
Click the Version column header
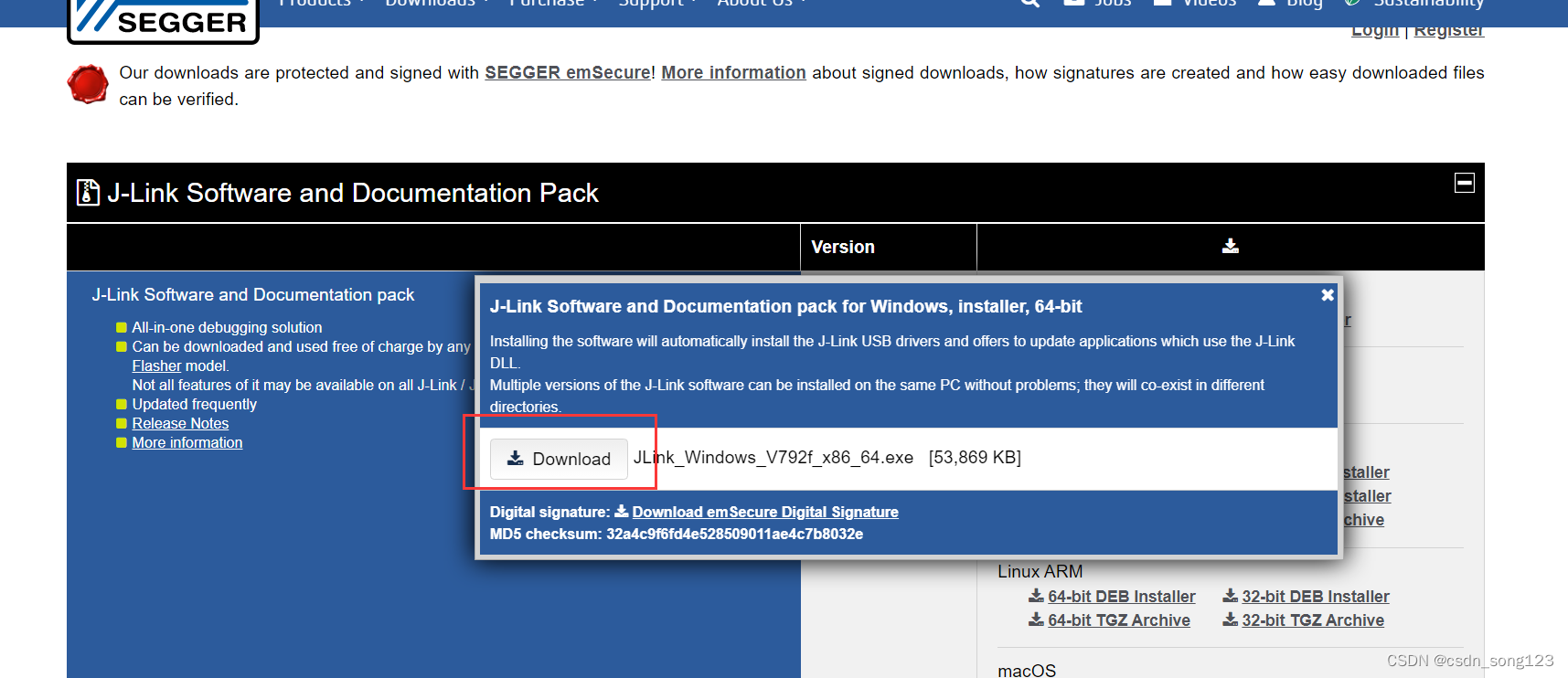[843, 248]
